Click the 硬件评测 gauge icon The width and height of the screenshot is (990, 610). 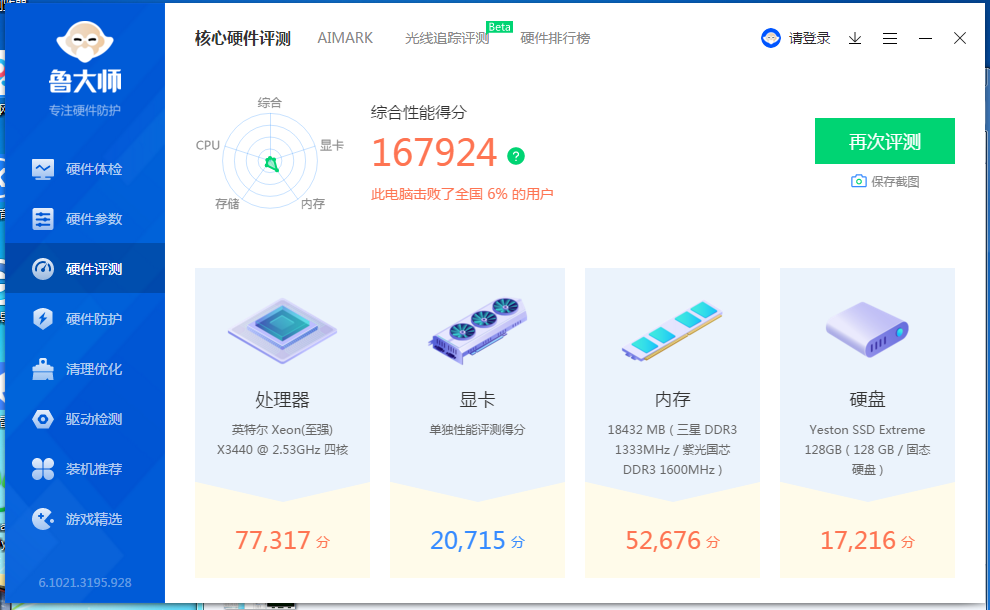click(43, 269)
